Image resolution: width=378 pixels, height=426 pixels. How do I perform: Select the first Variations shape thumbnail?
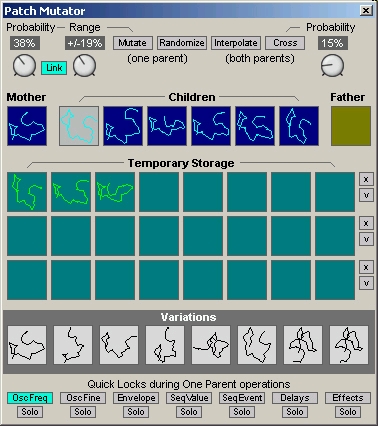click(27, 345)
